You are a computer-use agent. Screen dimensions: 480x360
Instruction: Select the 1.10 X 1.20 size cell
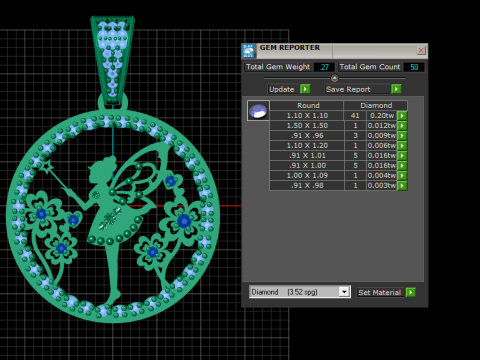click(307, 146)
